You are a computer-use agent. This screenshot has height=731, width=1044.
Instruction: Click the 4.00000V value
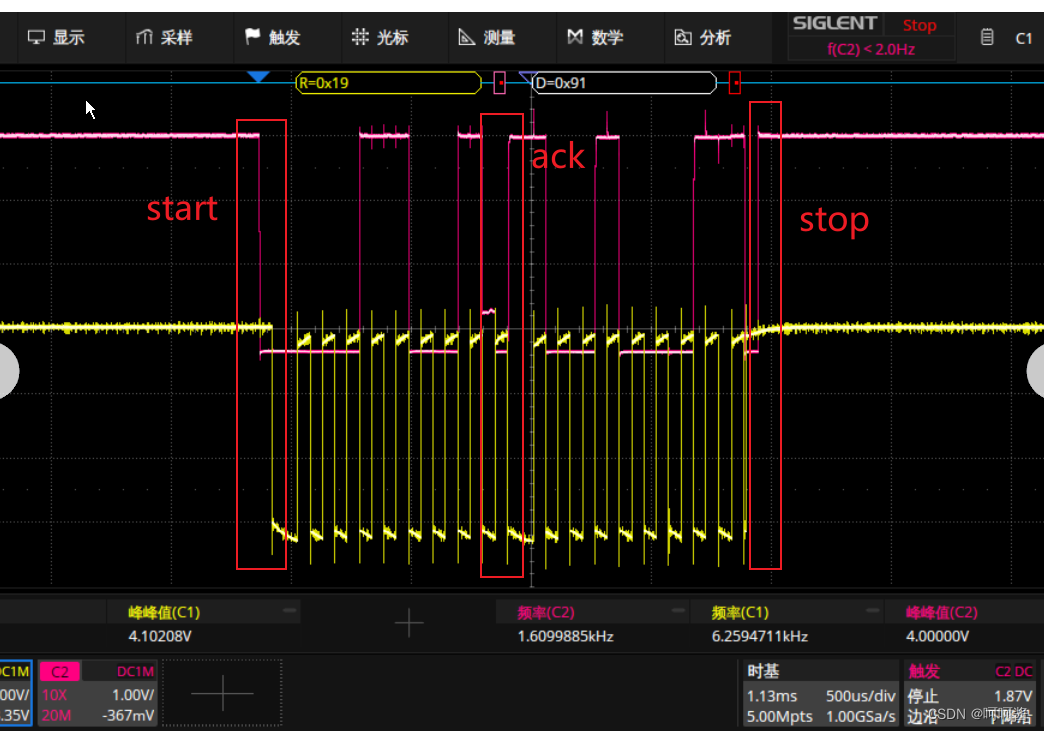coord(937,636)
